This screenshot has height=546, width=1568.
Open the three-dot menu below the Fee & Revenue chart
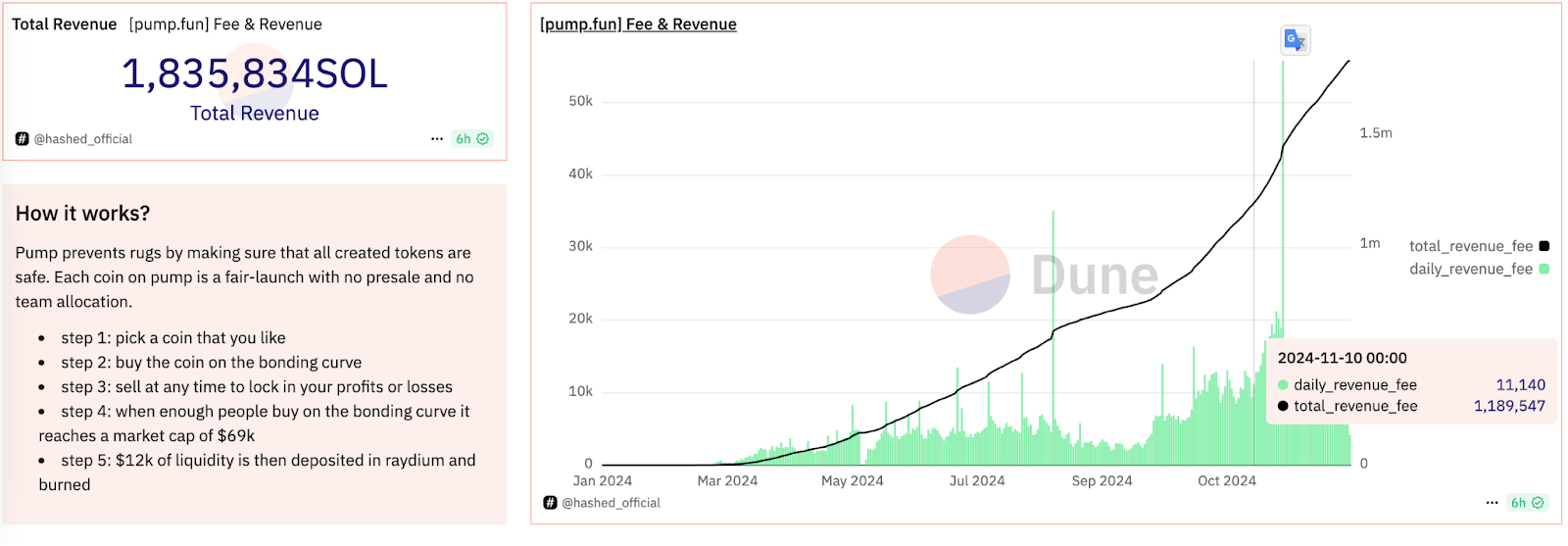click(x=1492, y=503)
